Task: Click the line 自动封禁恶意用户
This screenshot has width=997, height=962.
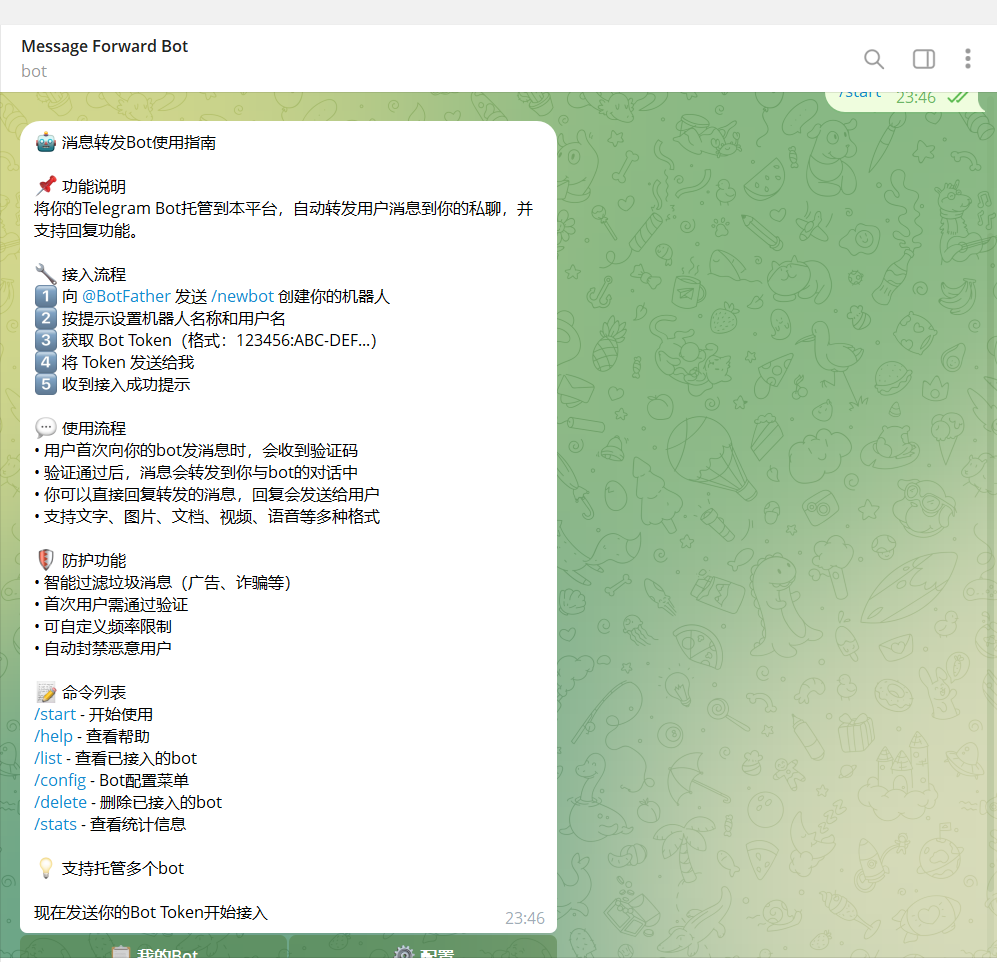Action: pyautogui.click(x=107, y=649)
